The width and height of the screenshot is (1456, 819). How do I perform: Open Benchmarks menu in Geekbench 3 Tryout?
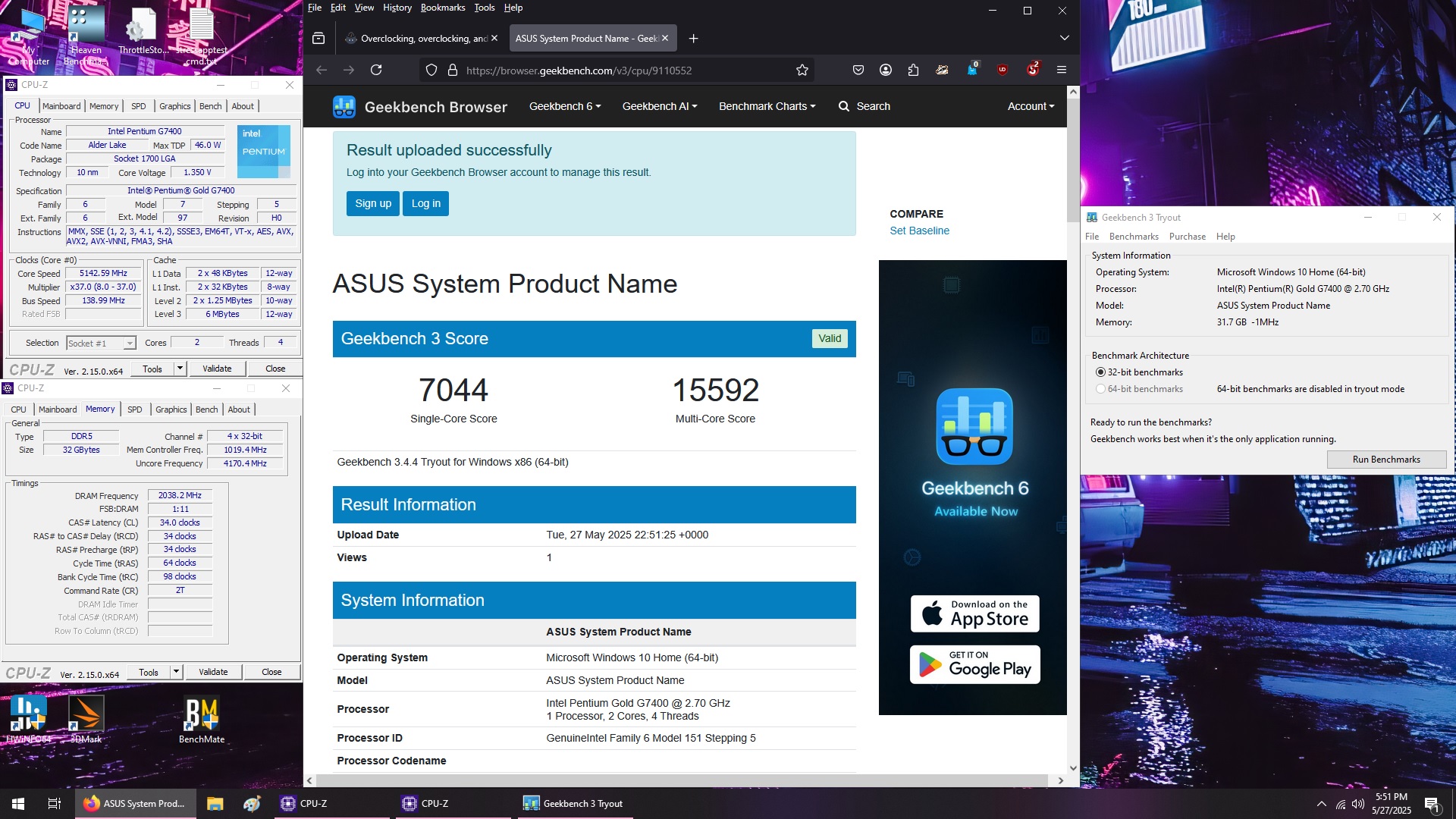1134,237
